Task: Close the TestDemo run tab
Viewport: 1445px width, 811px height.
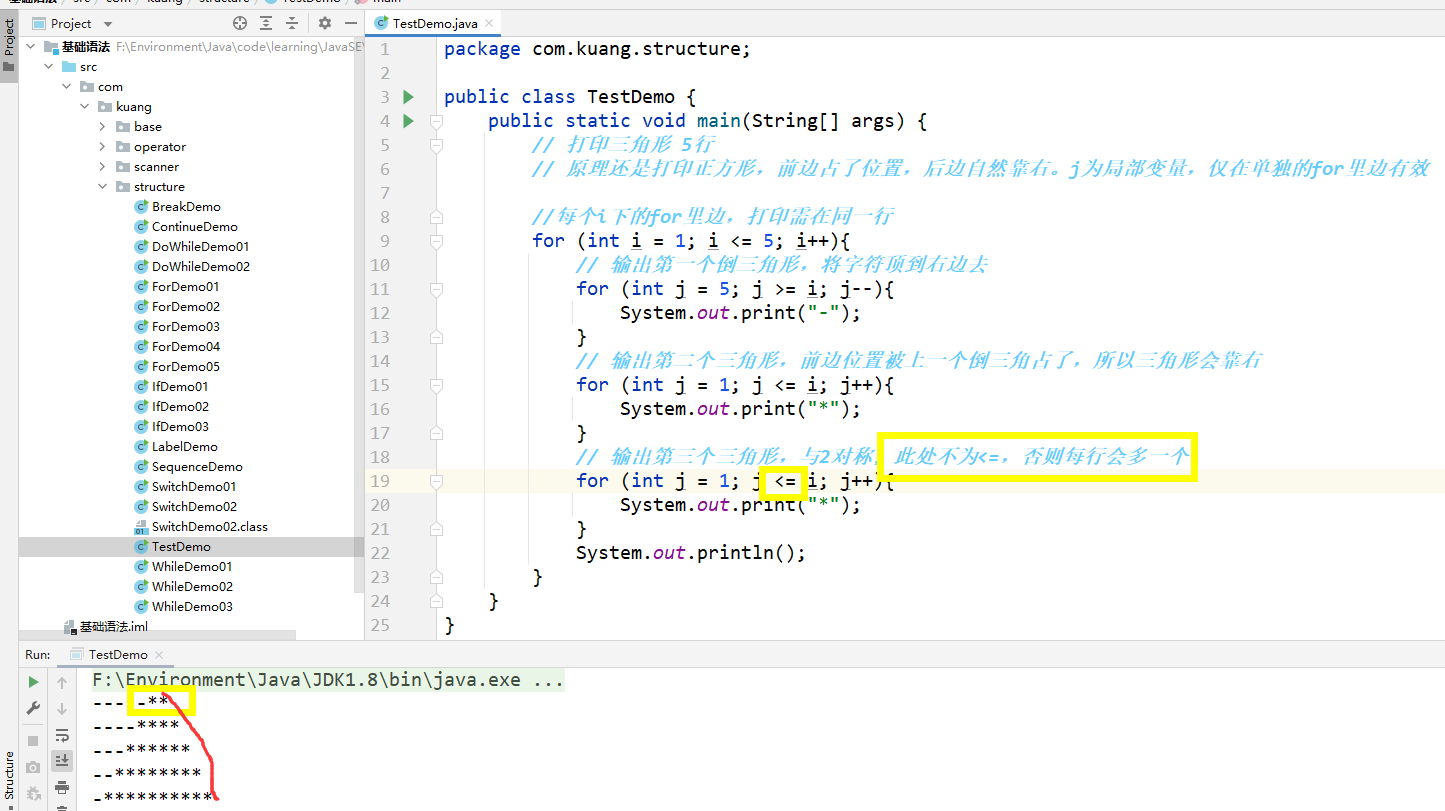Action: tap(159, 655)
